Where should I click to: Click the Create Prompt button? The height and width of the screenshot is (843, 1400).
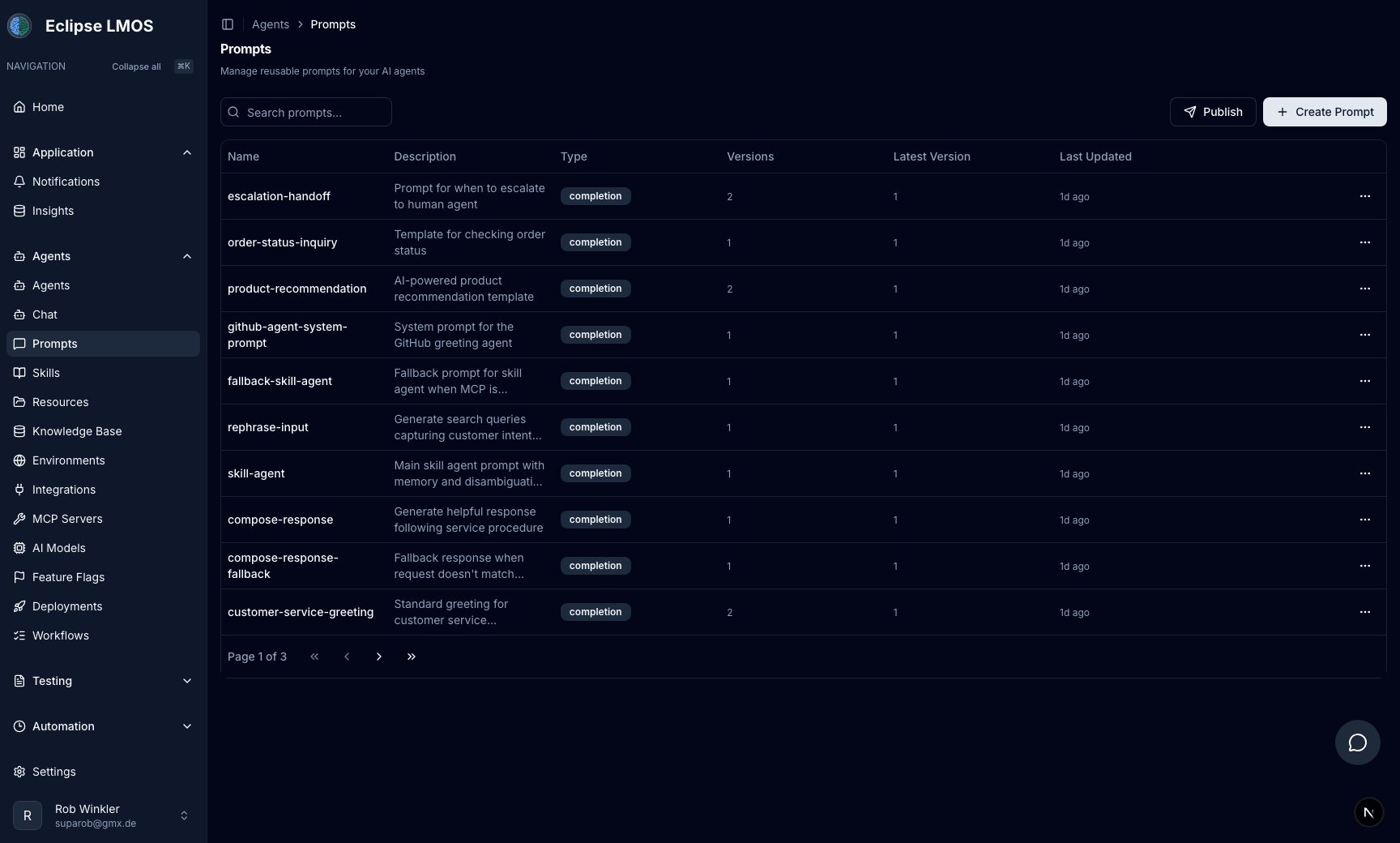[1325, 112]
